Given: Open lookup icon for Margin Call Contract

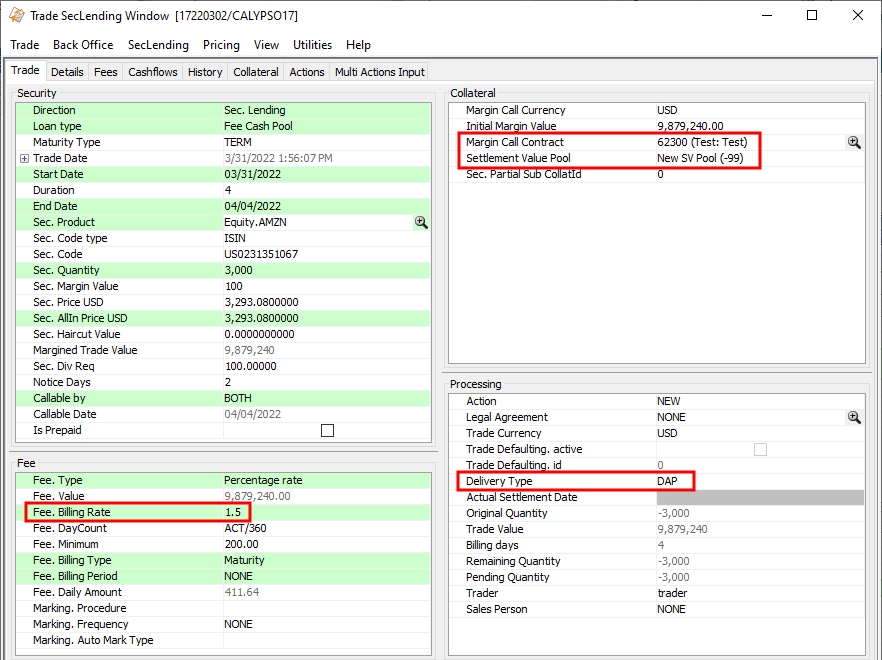Looking at the screenshot, I should coord(854,142).
